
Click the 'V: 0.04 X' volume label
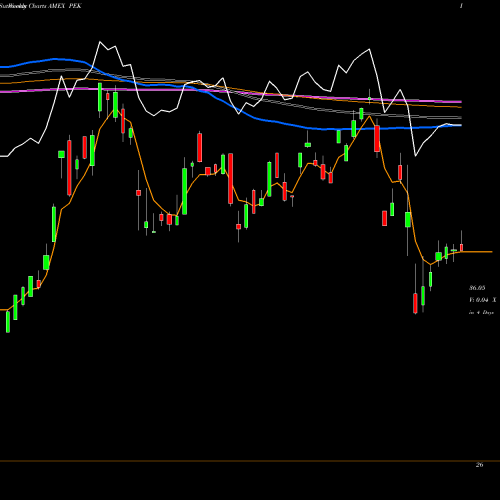[x=482, y=300]
